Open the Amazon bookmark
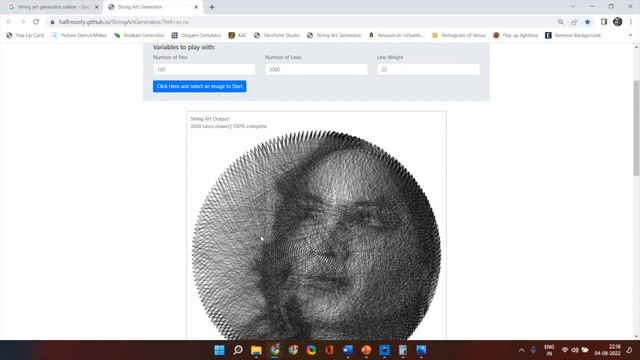This screenshot has height=360, width=640. 397,36
